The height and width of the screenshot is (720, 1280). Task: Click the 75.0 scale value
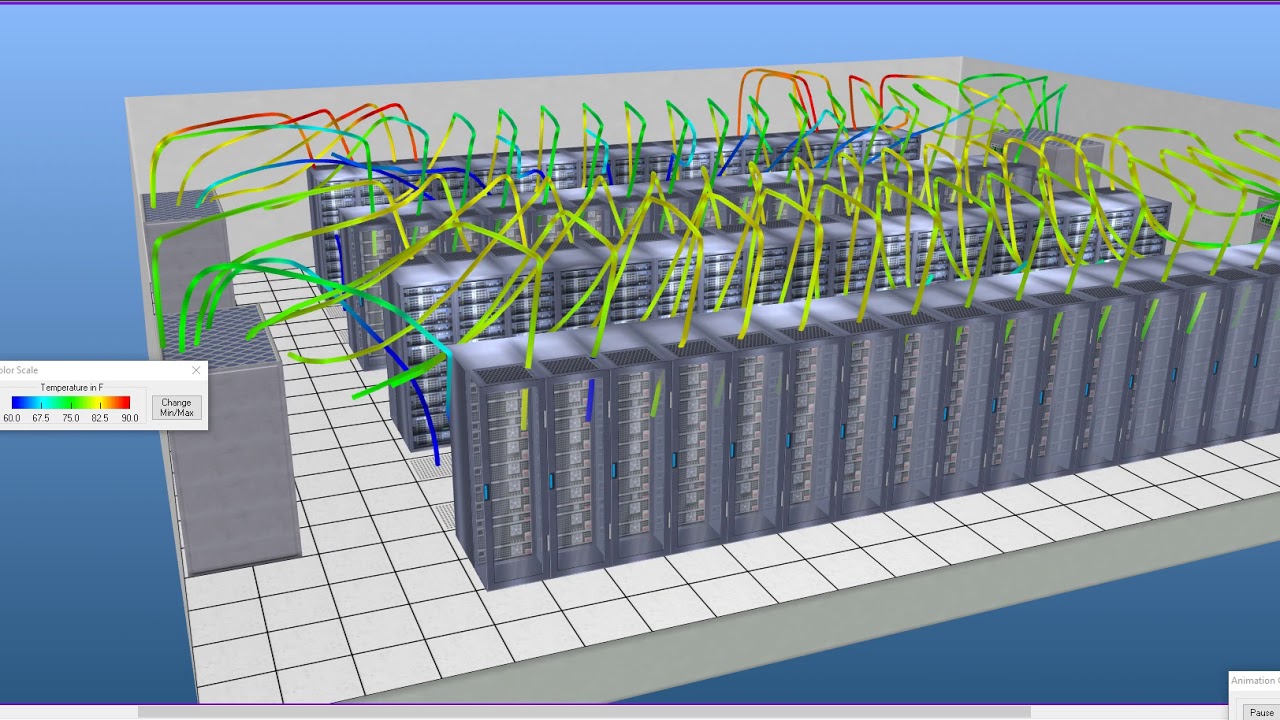pyautogui.click(x=71, y=418)
